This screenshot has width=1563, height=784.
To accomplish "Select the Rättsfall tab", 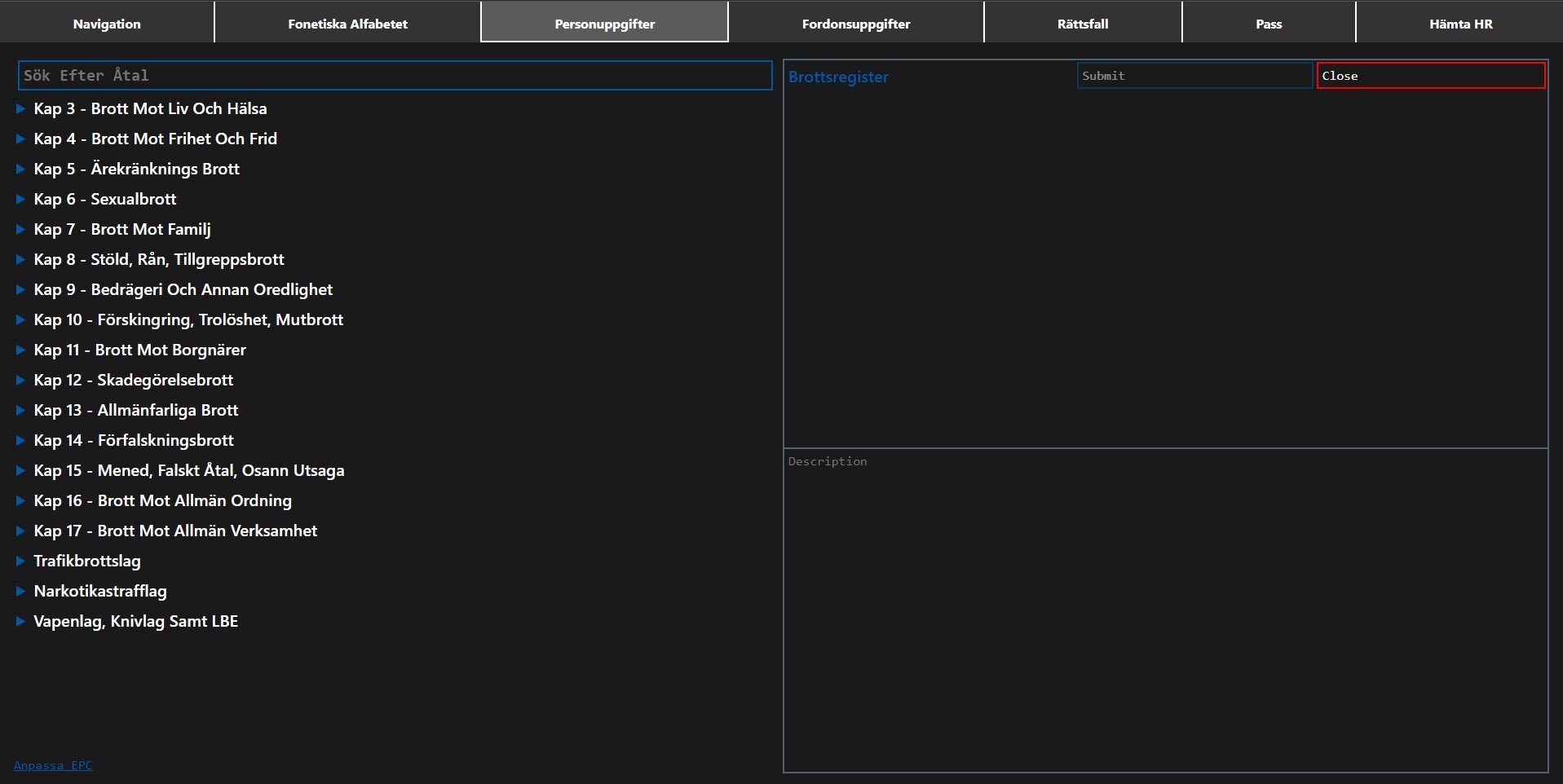I will 1082,24.
